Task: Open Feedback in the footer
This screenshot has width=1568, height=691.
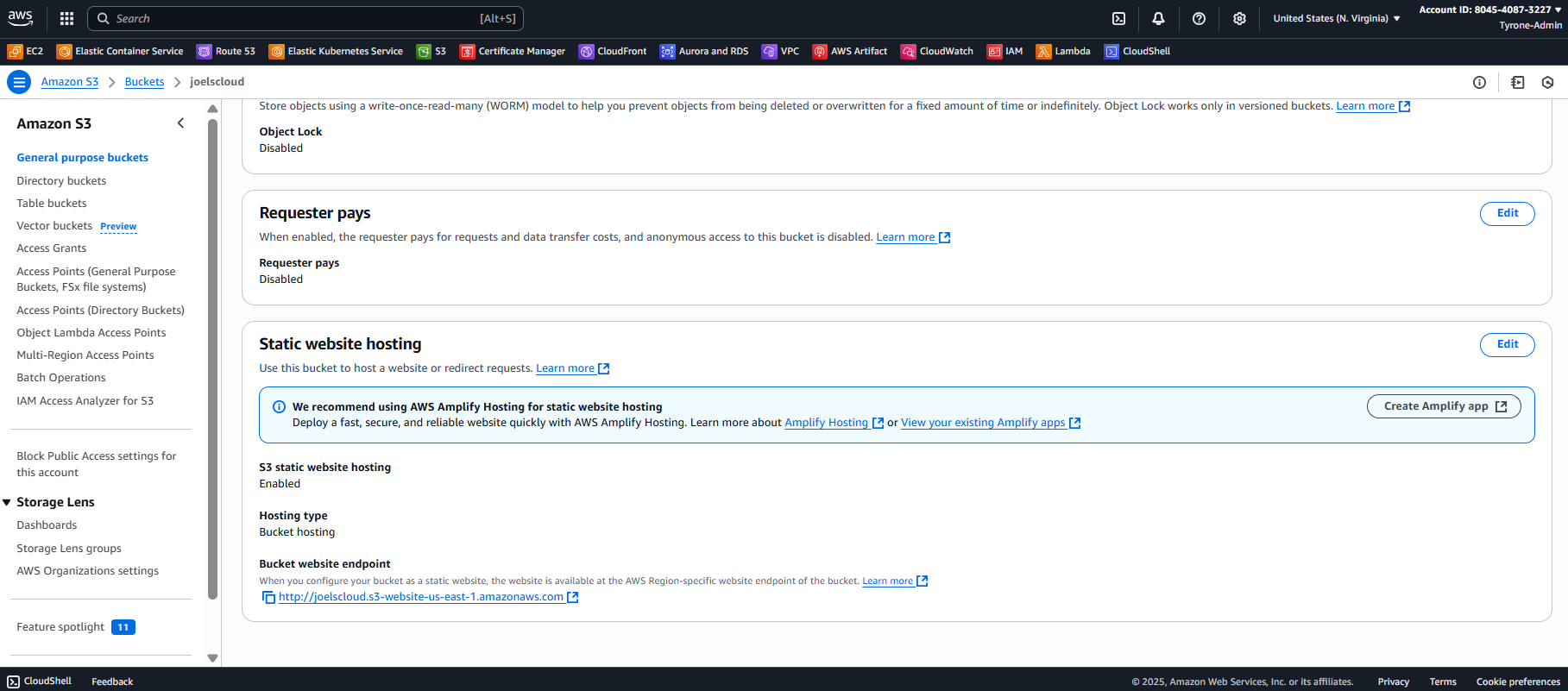Action: (x=112, y=682)
